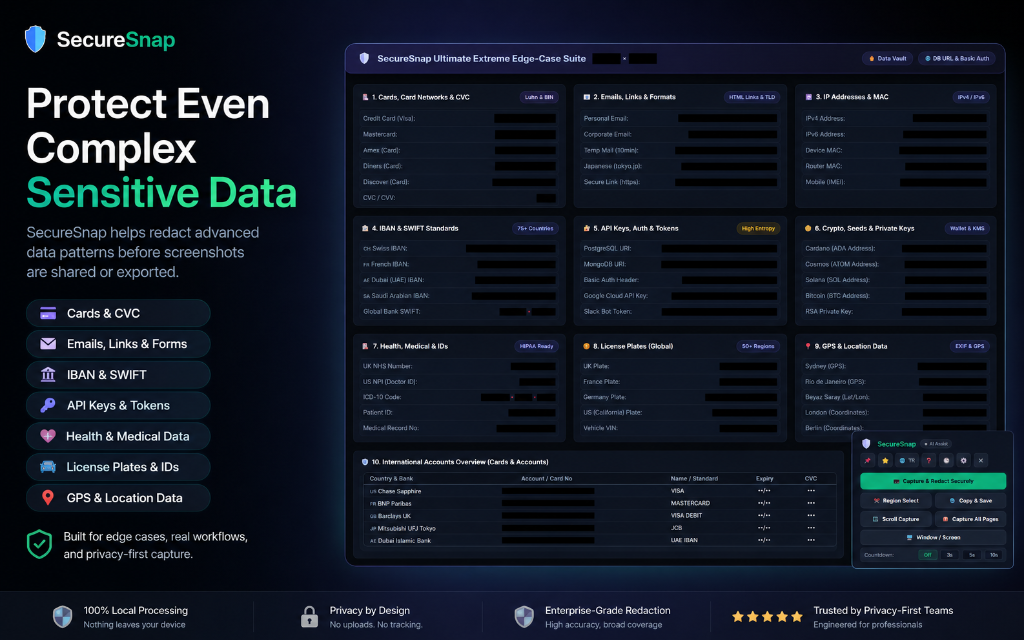Click the RSA Private Key label
The image size is (1024, 640).
pyautogui.click(x=829, y=312)
